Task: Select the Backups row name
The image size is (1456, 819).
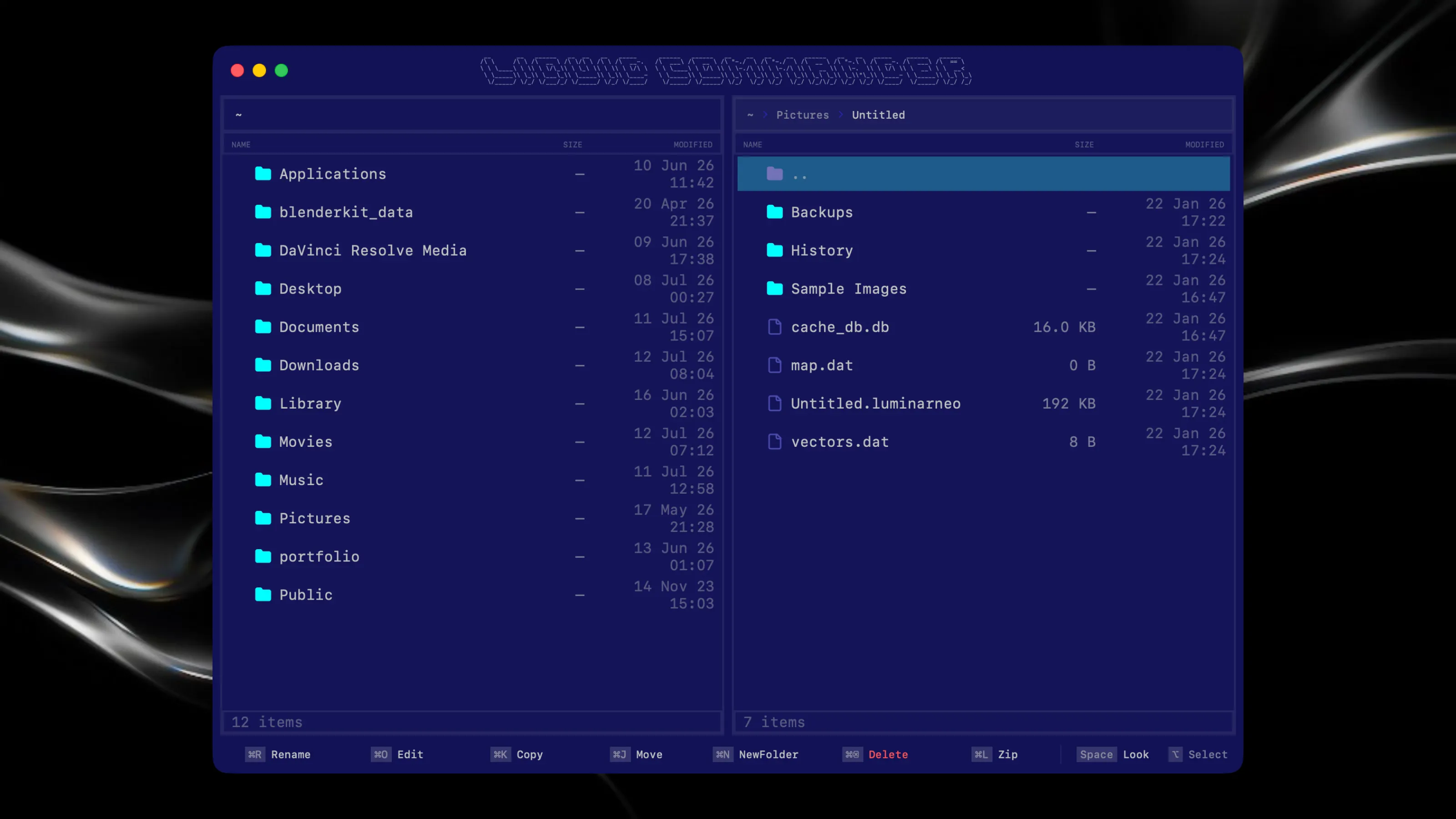Action: coord(822,212)
